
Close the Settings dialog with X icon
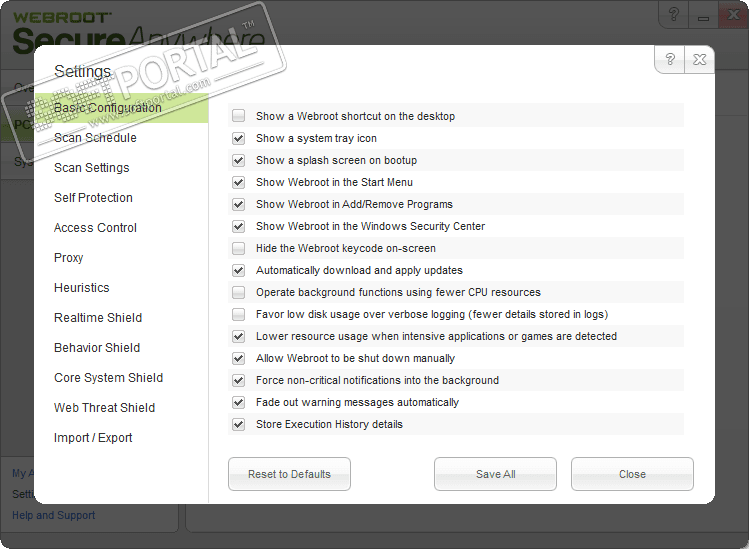(699, 59)
